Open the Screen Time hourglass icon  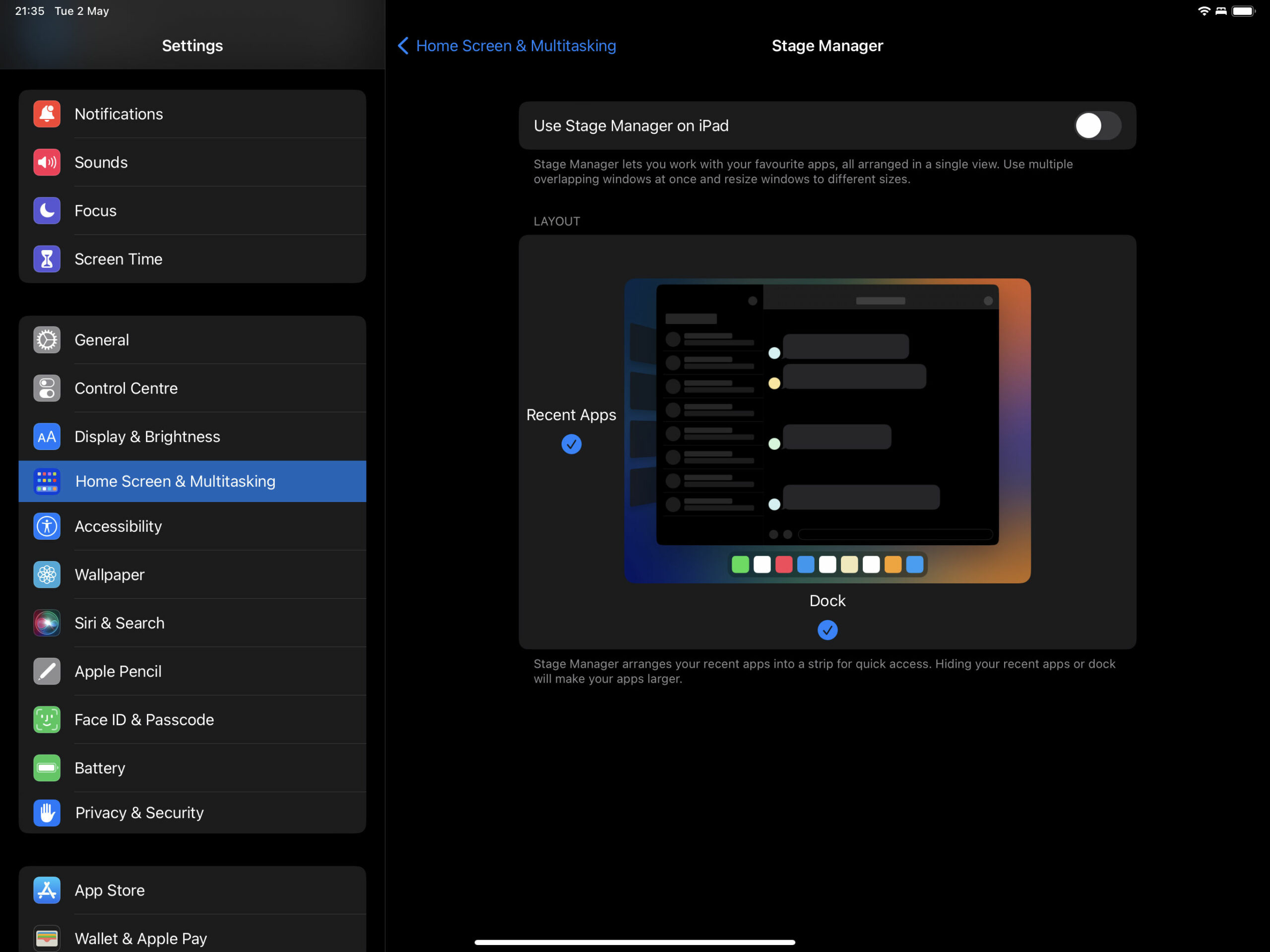click(47, 259)
